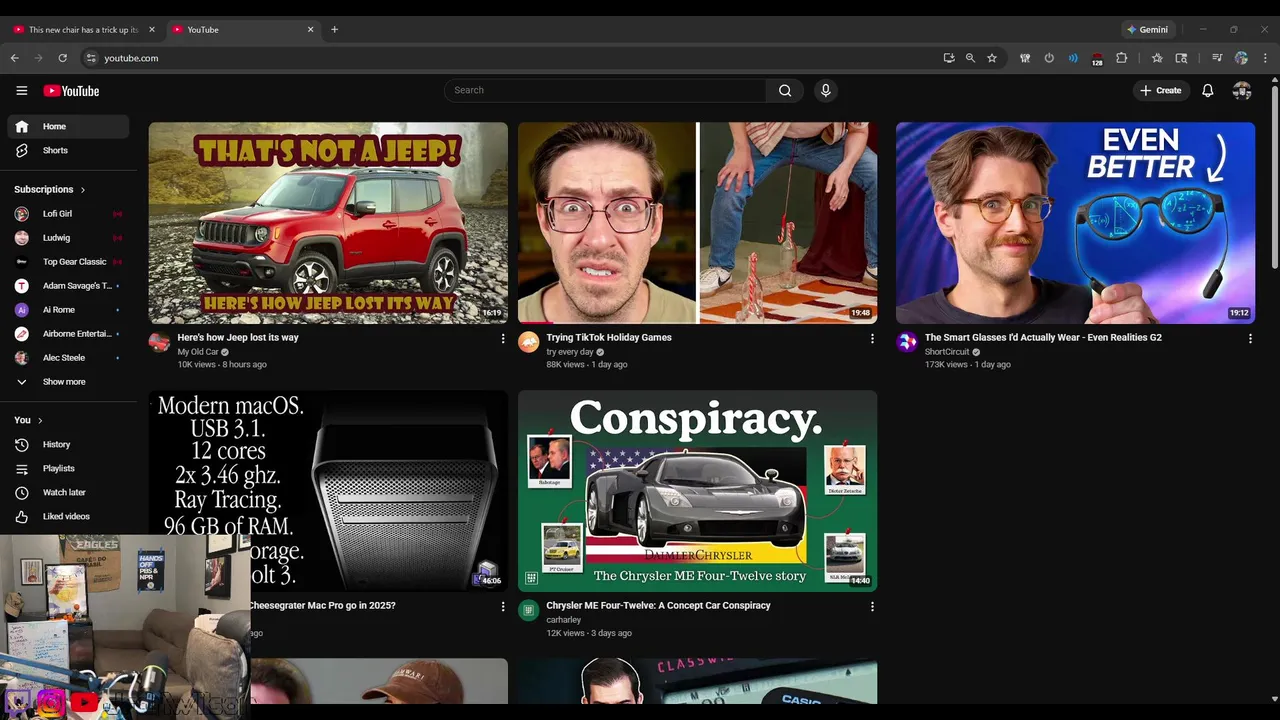Visit ShortCircuit channel name
Screen dimensions: 1280x720
pyautogui.click(x=947, y=352)
